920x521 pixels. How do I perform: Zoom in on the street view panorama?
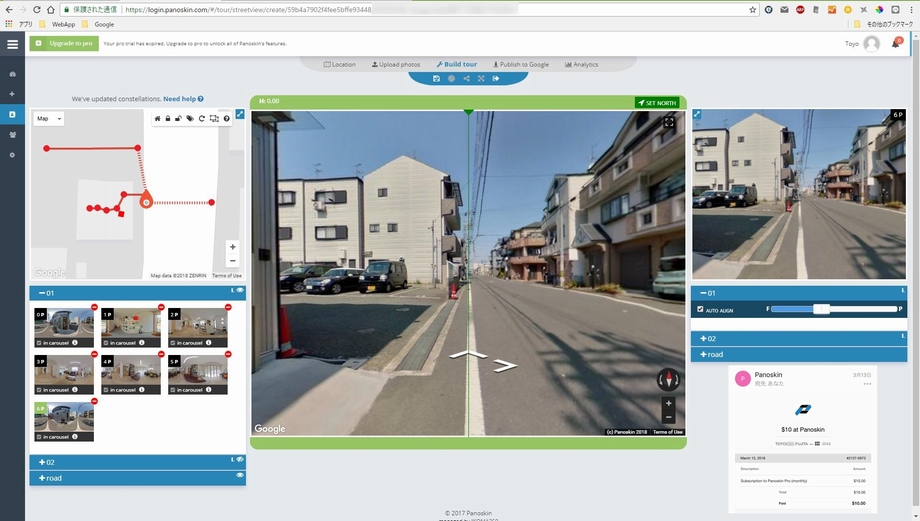[668, 404]
